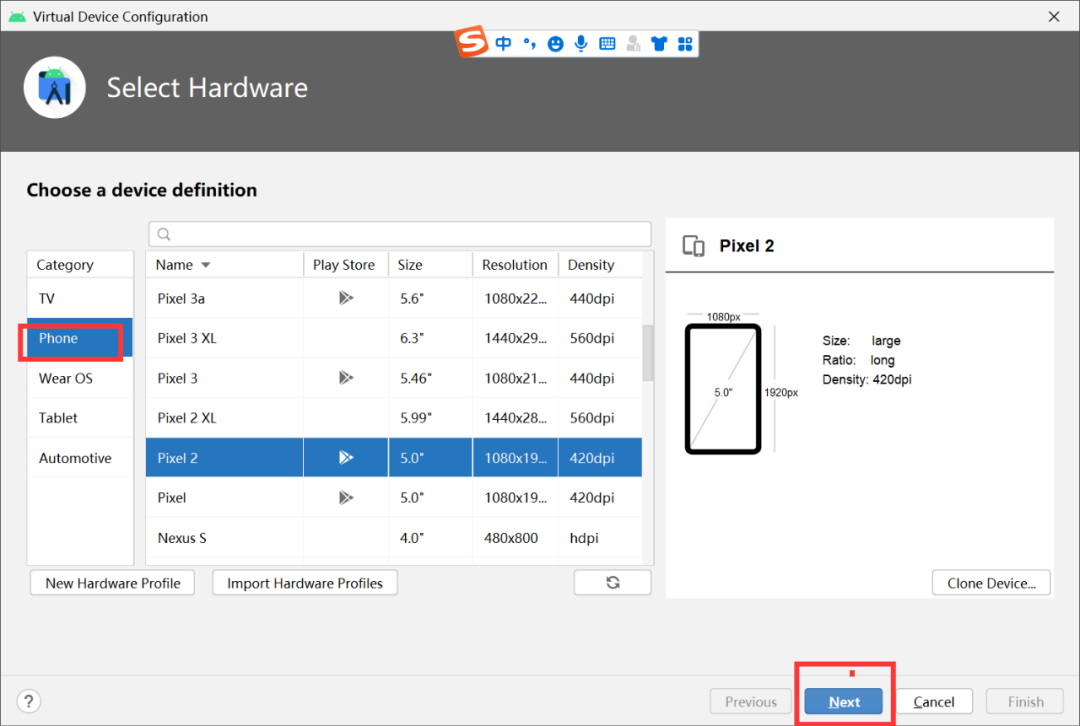The height and width of the screenshot is (726, 1080).
Task: Click the Play Store icon in the Pixel 3 row
Action: tap(346, 377)
